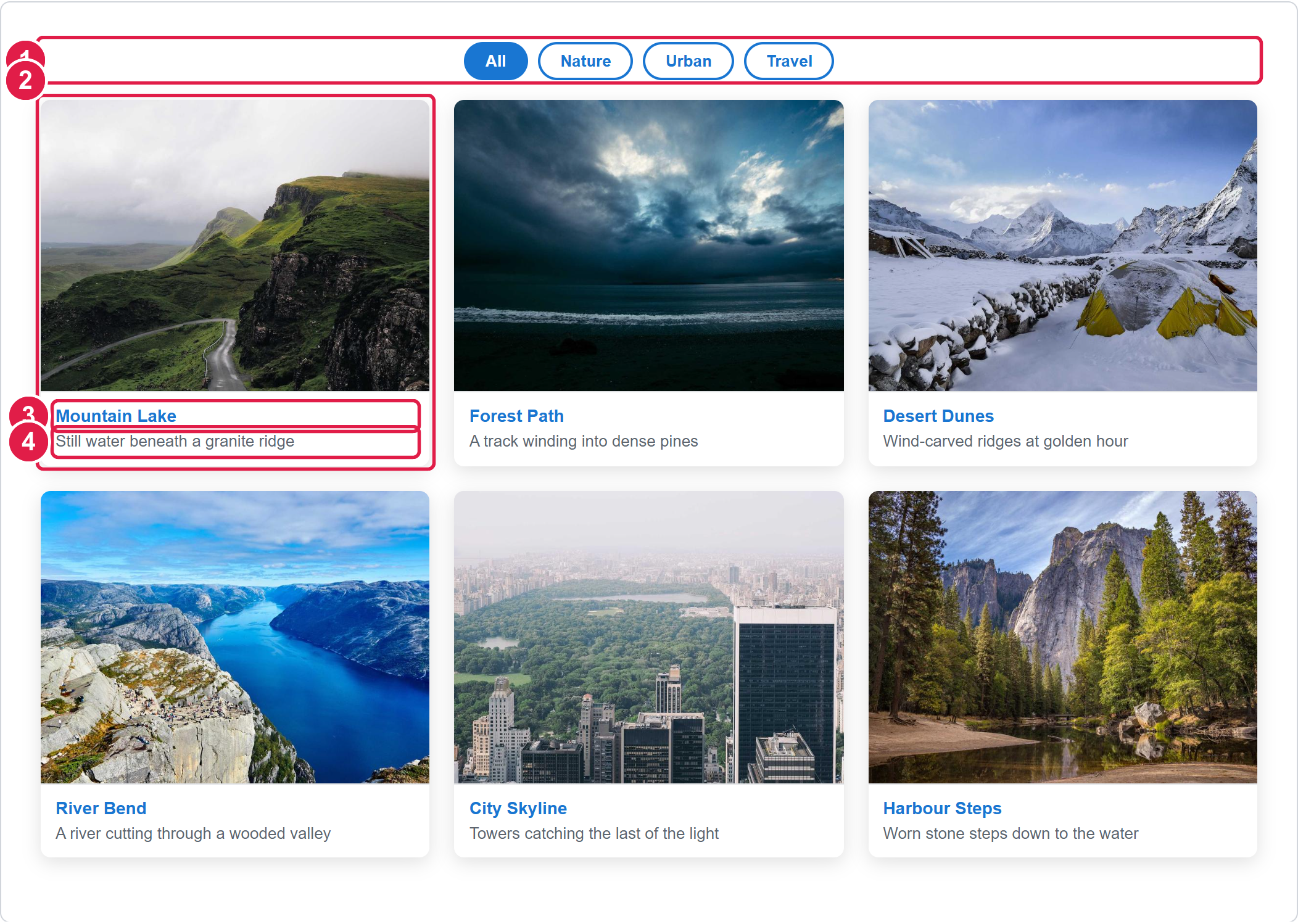Open the Forest Path title link
Image resolution: width=1298 pixels, height=924 pixels.
(x=516, y=416)
